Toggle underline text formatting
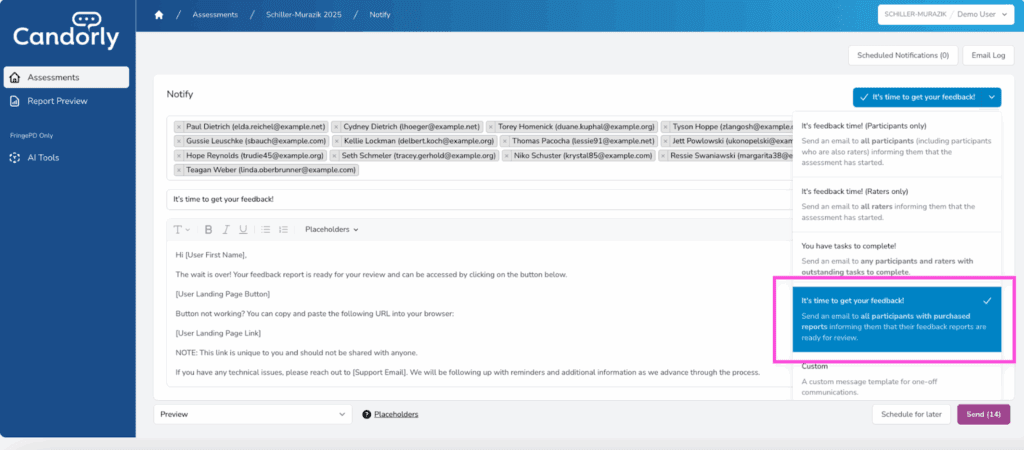Screen dimensions: 1024x450 [241, 229]
